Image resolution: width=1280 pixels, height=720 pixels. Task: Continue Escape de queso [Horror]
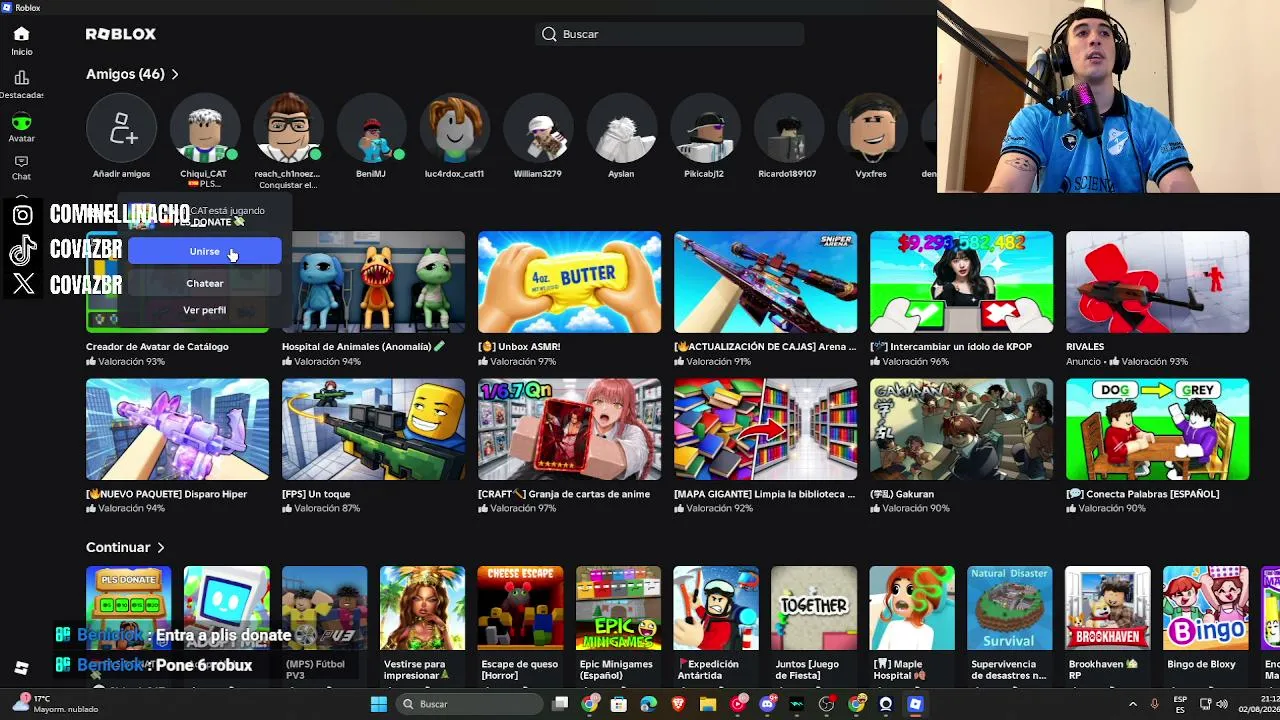tap(520, 609)
